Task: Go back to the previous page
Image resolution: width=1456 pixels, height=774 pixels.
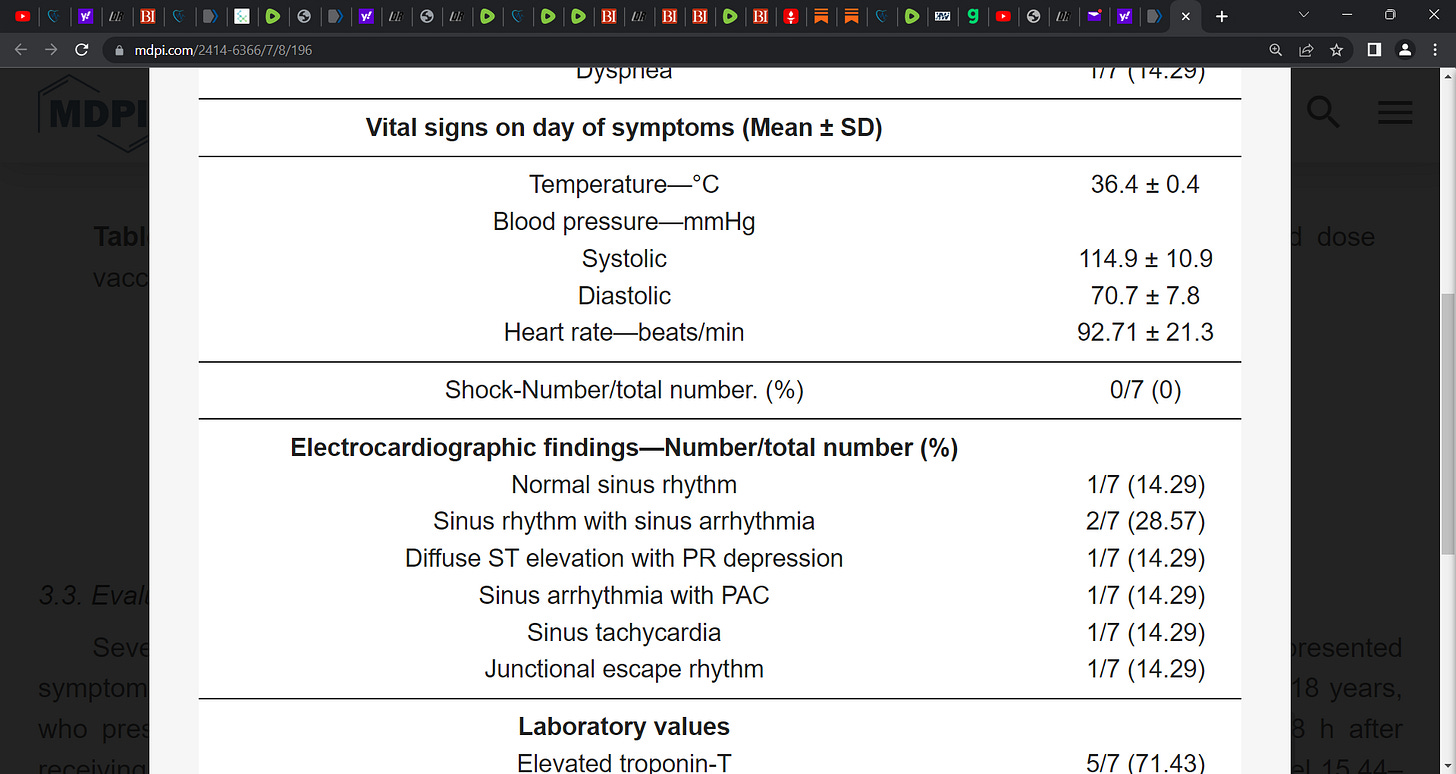Action: [22, 49]
